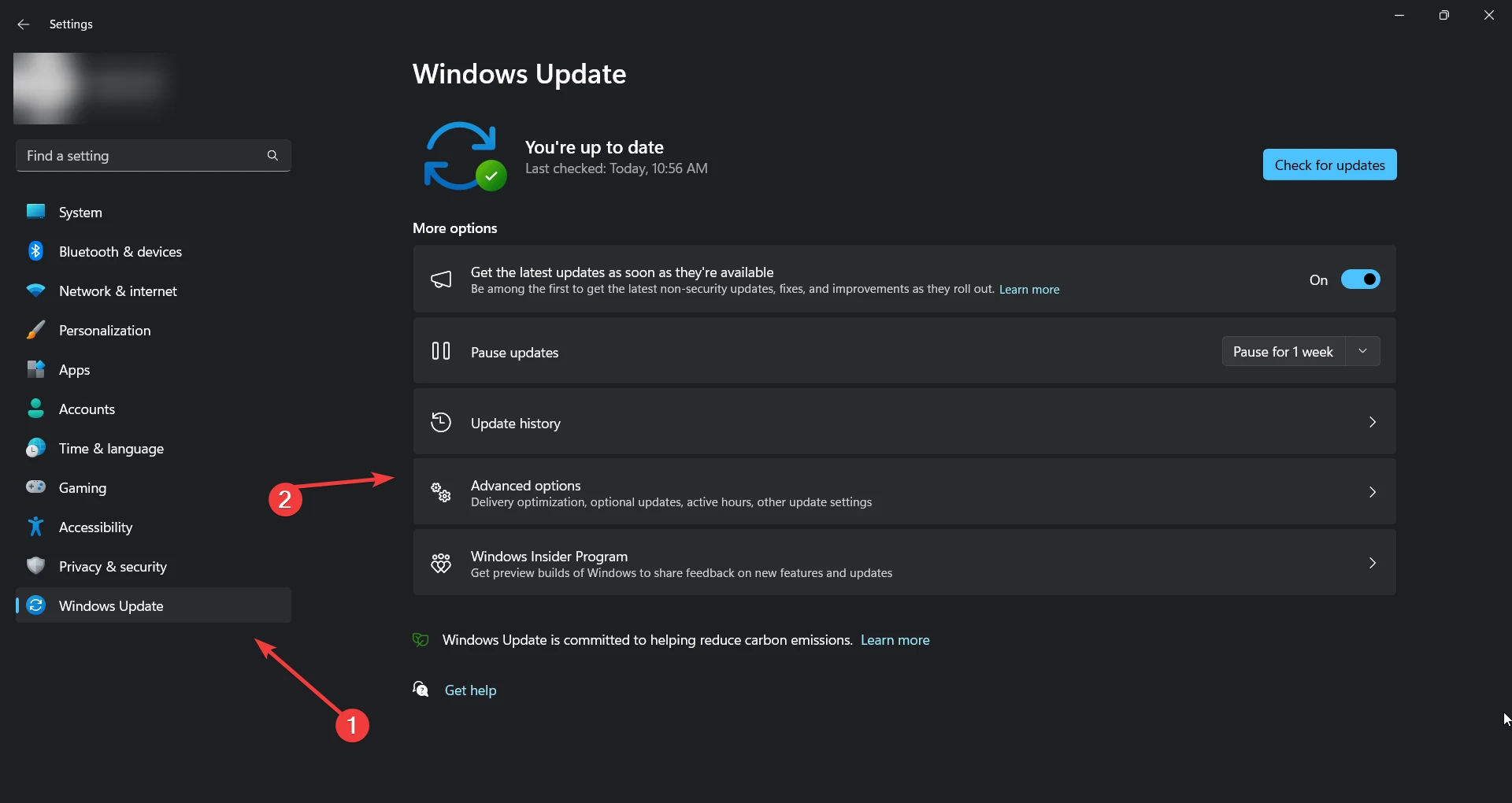Click the Apps icon in sidebar
This screenshot has width=1512, height=803.
(35, 369)
